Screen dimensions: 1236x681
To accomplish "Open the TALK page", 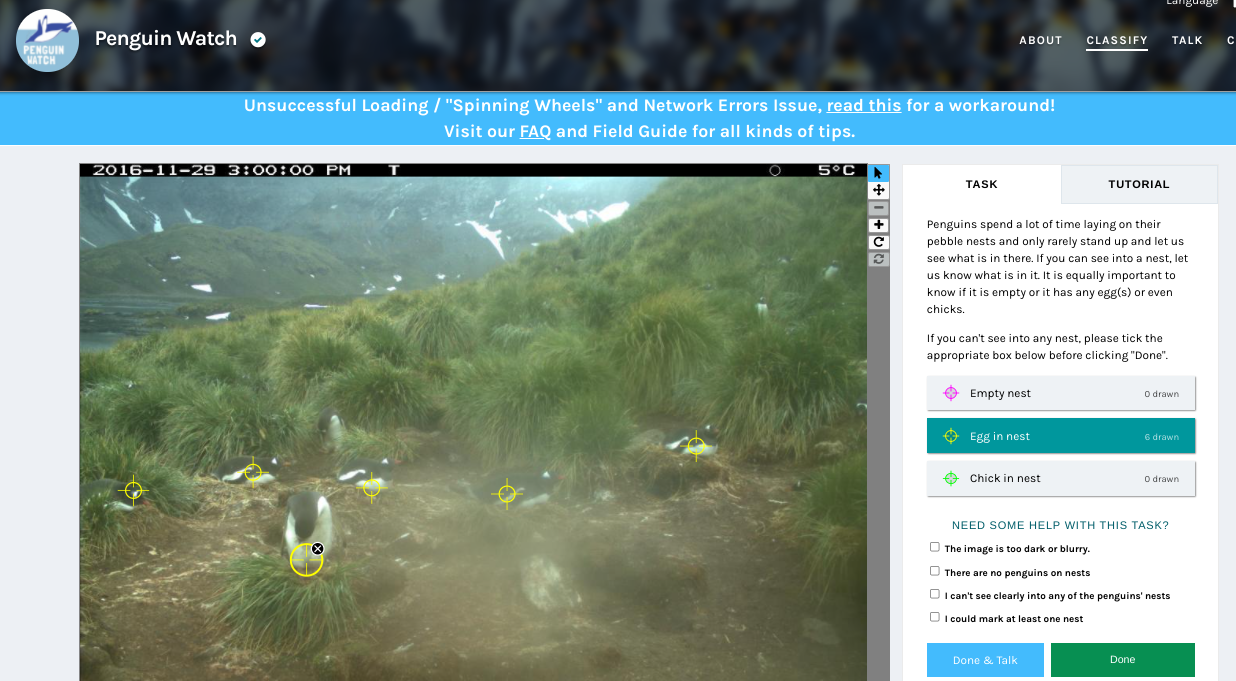I will [1187, 41].
